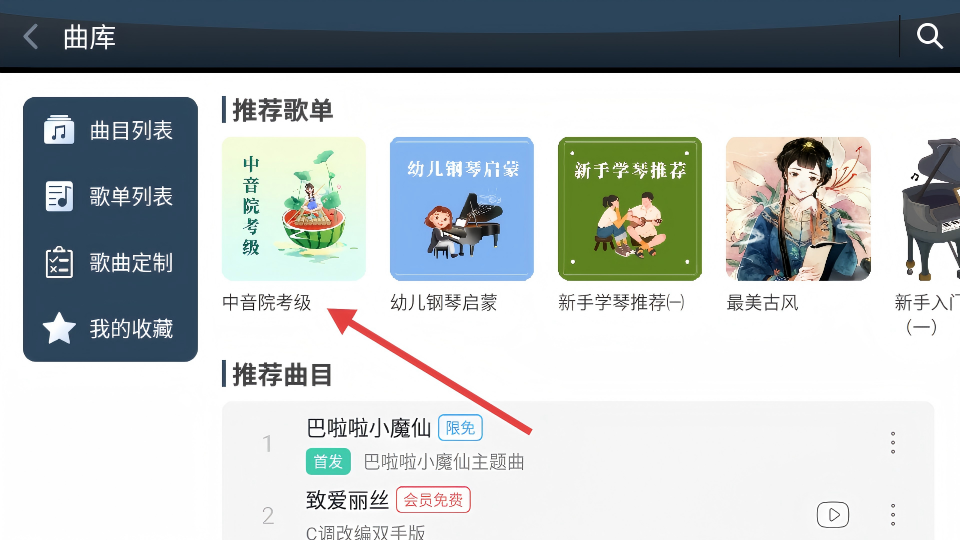This screenshot has width=960, height=540.
Task: Select the 曲目列表 music note icon
Action: point(59,130)
